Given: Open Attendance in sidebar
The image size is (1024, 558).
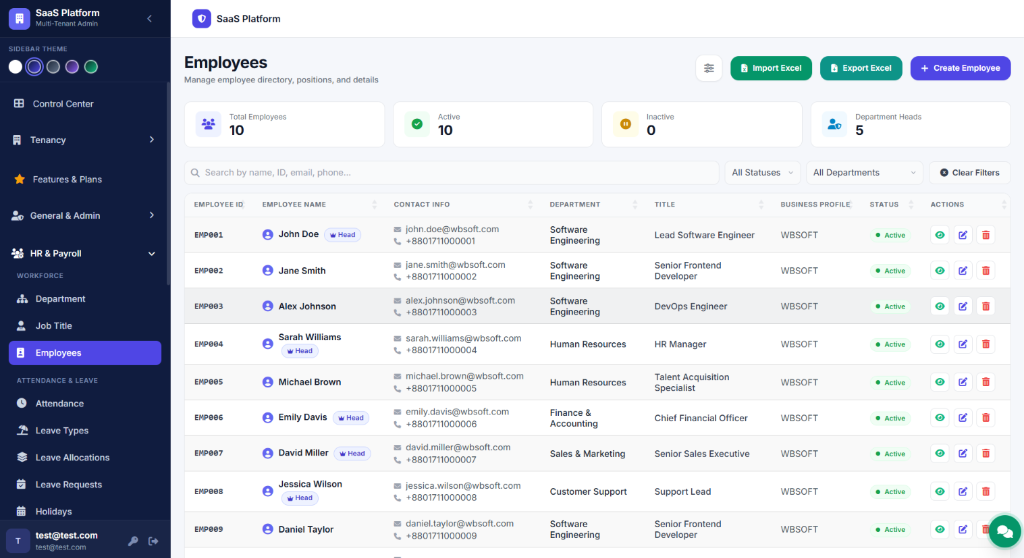Looking at the screenshot, I should pos(85,403).
